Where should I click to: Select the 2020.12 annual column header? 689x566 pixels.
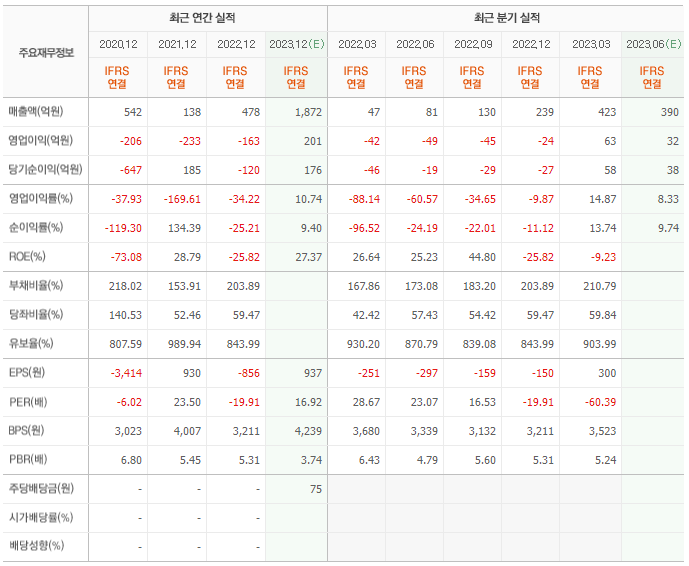pos(118,44)
